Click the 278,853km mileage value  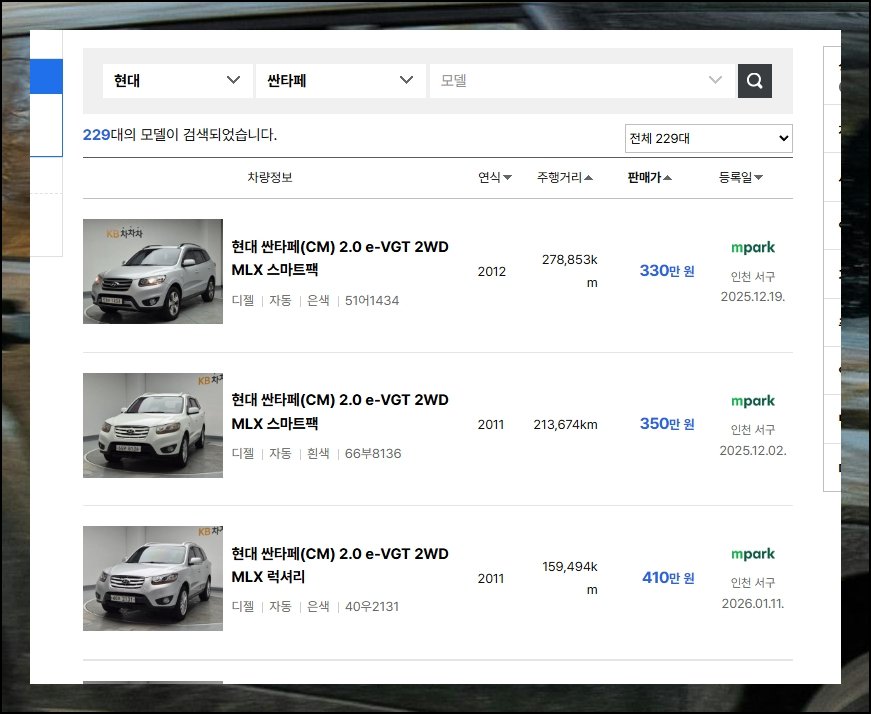point(569,271)
